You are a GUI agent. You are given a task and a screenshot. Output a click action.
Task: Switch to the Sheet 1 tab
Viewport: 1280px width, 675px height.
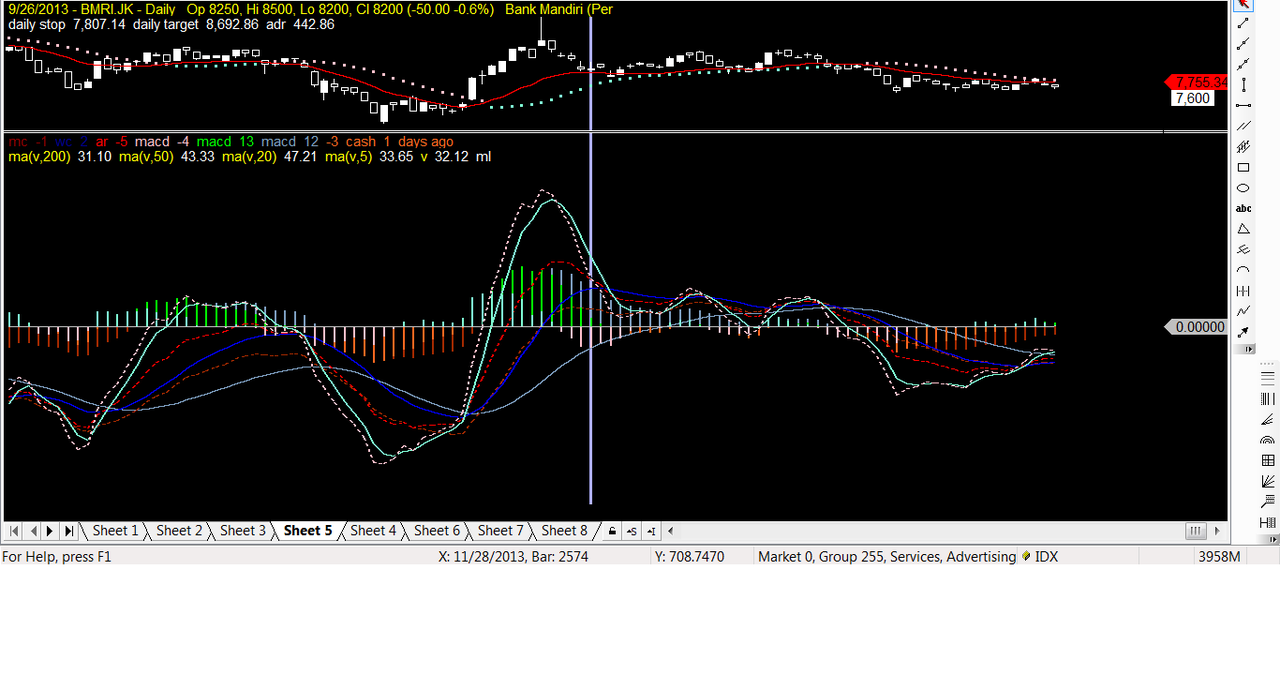pos(115,531)
